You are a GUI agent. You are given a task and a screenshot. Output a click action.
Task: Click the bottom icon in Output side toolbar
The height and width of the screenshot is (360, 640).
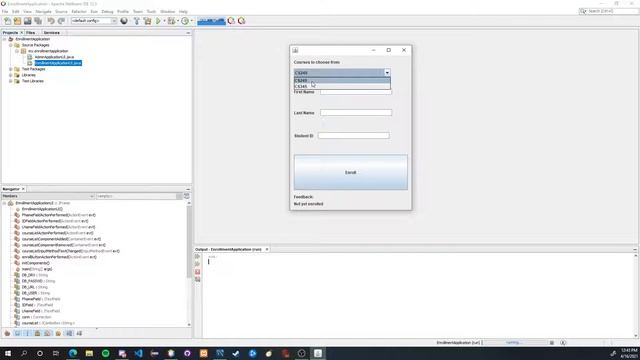198,280
